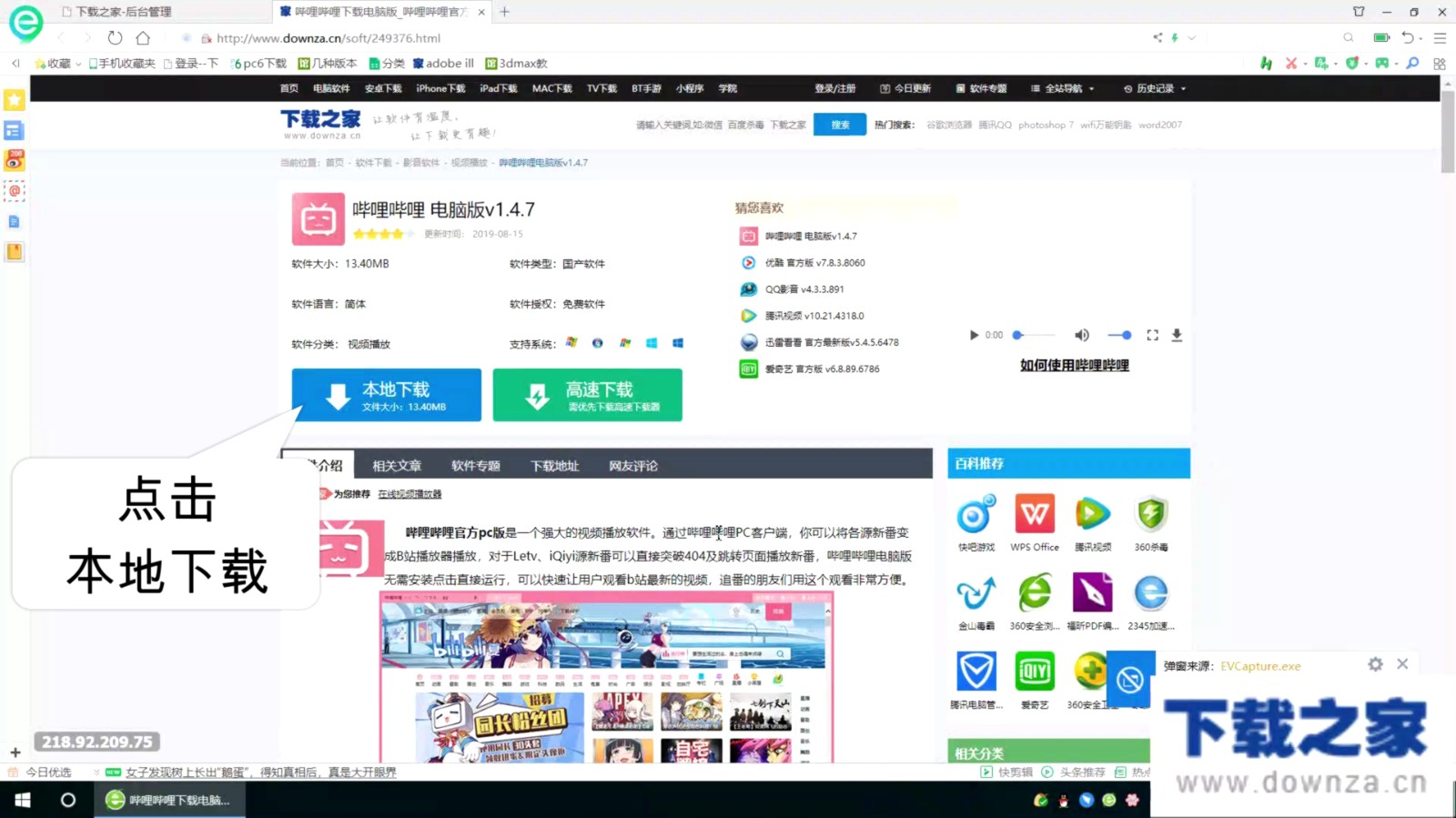Click the blue 搜索 search button
Viewport: 1456px width, 818px height.
coord(840,125)
